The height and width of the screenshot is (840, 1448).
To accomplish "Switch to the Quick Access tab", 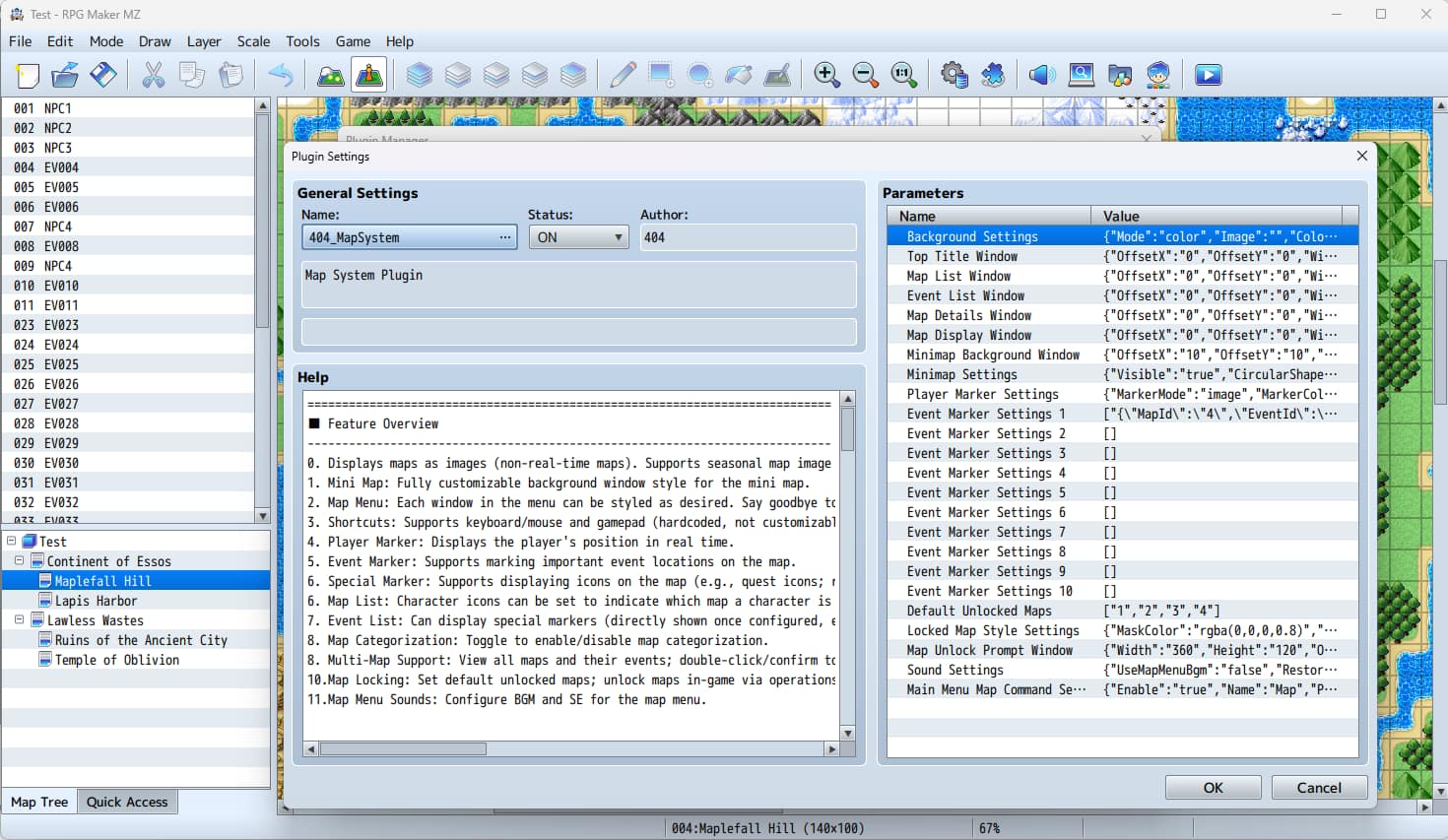I will tap(127, 802).
